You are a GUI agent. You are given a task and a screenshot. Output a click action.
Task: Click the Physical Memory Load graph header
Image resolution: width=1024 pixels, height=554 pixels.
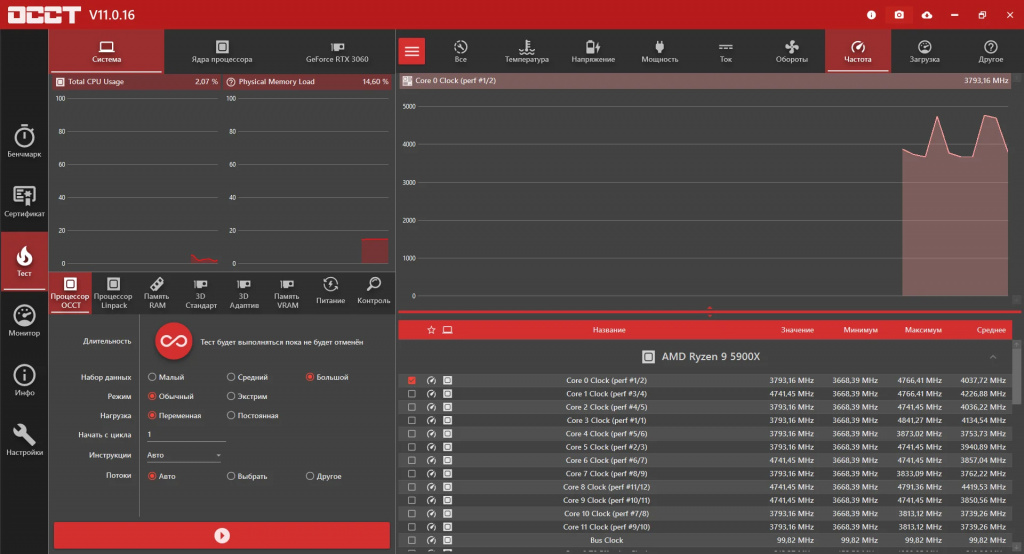[308, 82]
